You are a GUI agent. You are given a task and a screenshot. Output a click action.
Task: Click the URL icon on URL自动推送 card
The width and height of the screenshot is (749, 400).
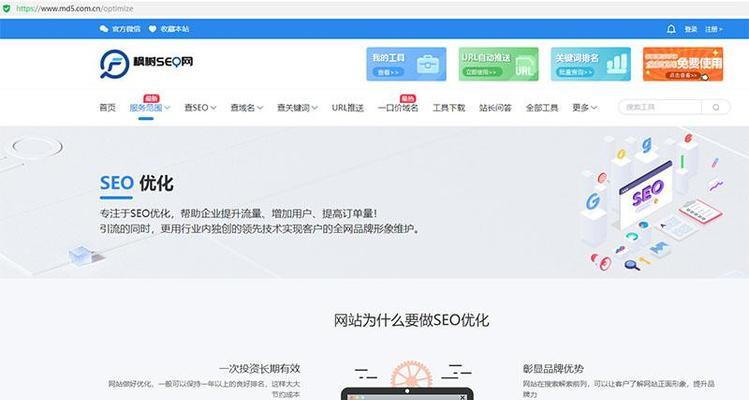(x=524, y=66)
